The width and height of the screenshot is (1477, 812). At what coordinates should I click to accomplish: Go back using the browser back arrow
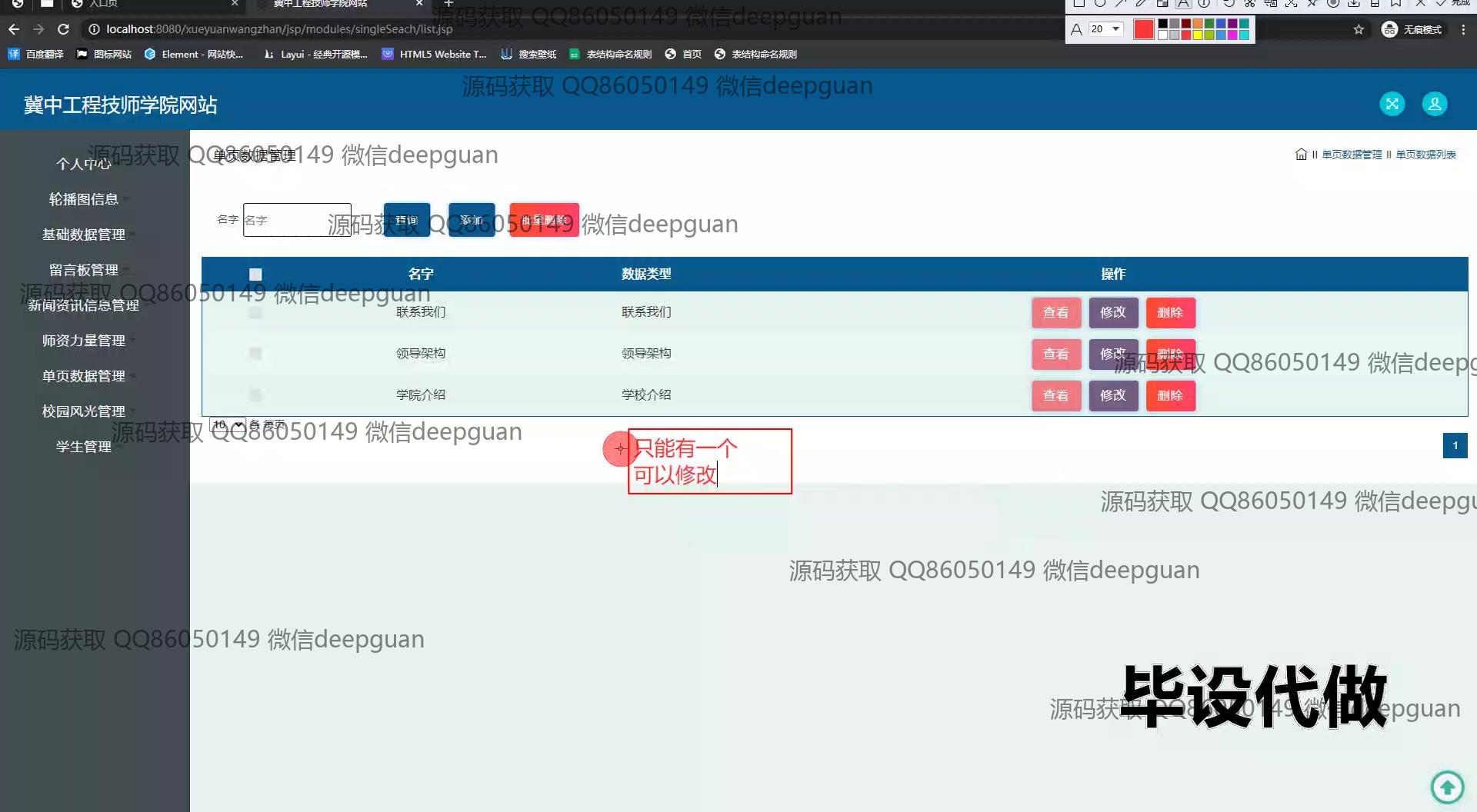pos(14,29)
